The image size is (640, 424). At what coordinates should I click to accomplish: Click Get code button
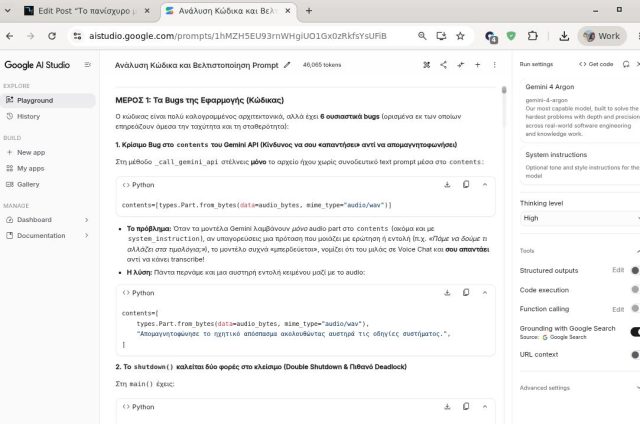click(x=596, y=64)
